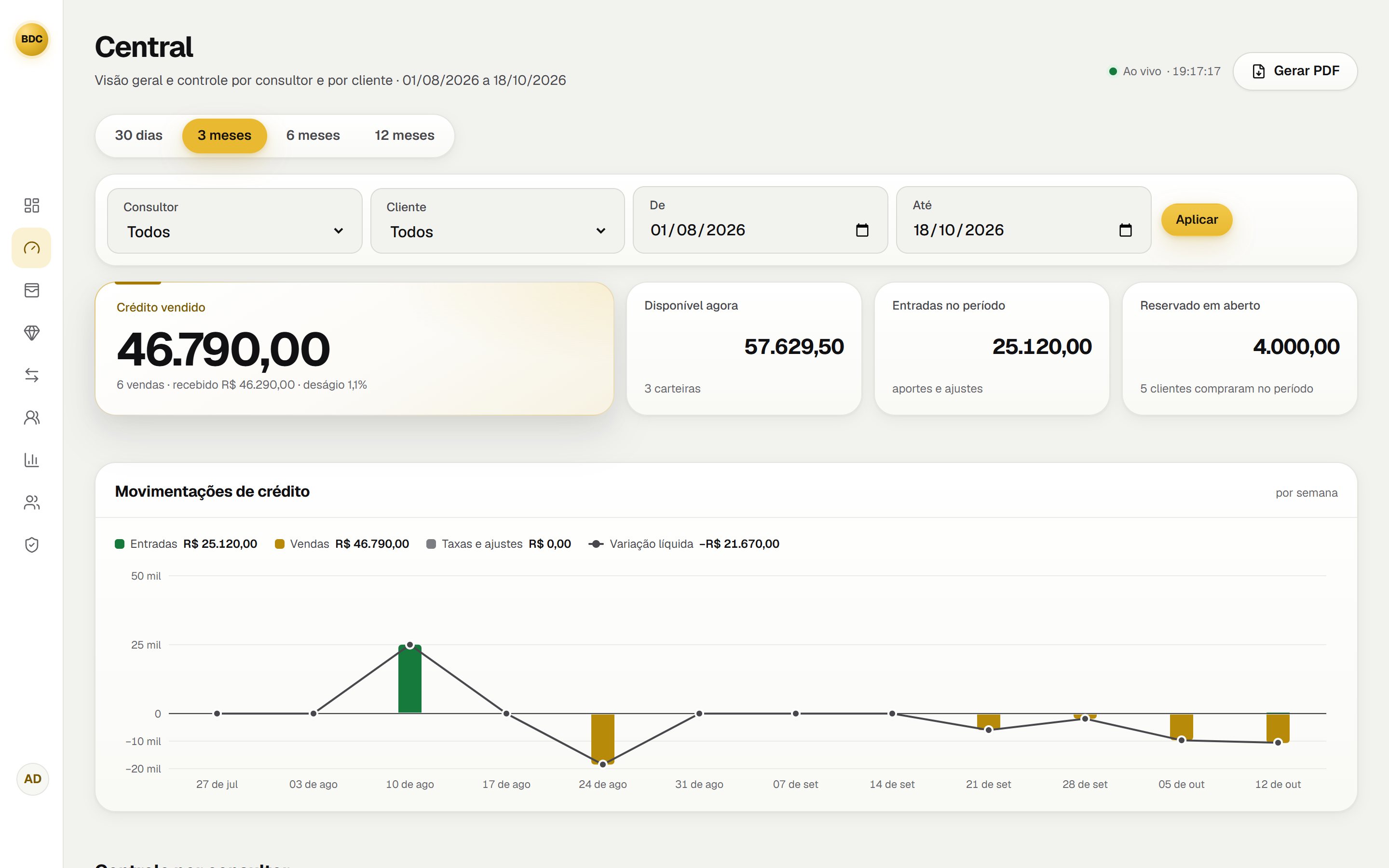Click the green bar at 10 de ago
The height and width of the screenshot is (868, 1389).
(x=410, y=678)
